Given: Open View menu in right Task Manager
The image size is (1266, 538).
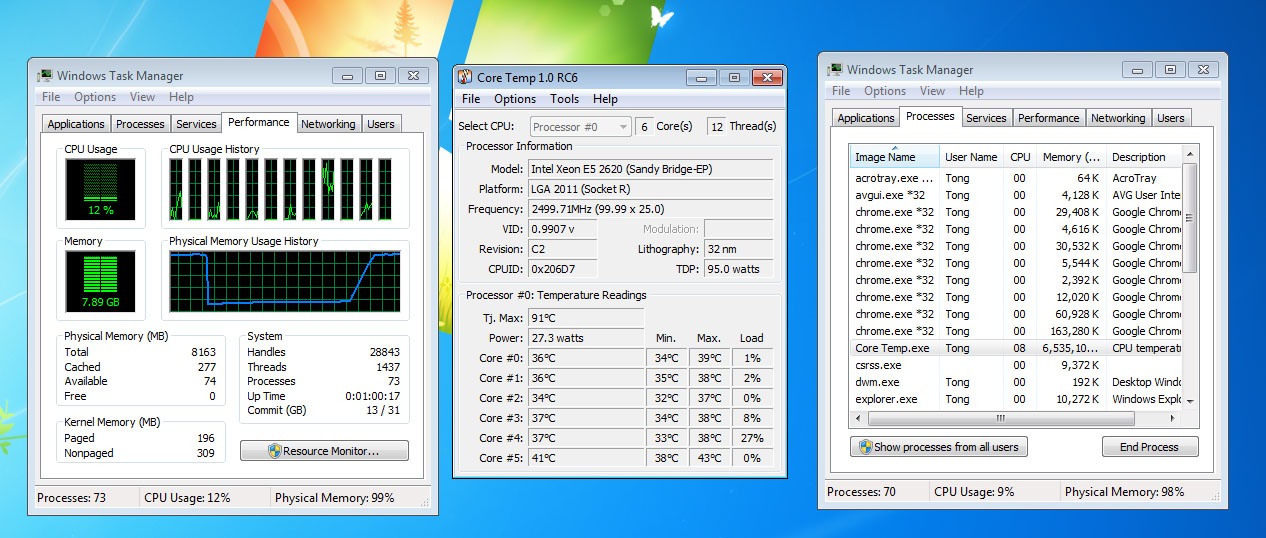Looking at the screenshot, I should pos(932,91).
